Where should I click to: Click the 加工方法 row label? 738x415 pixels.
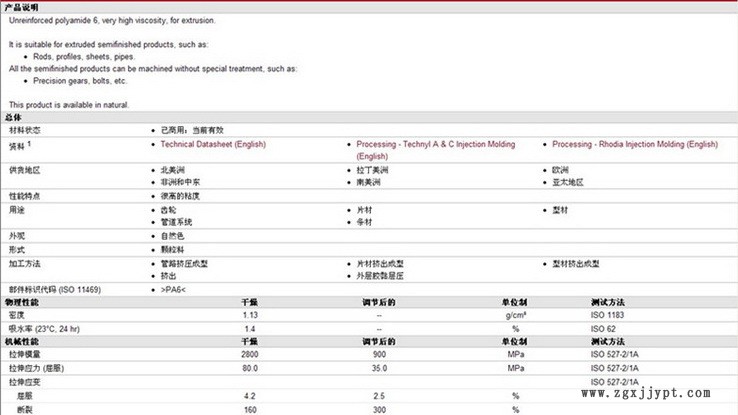[24, 263]
